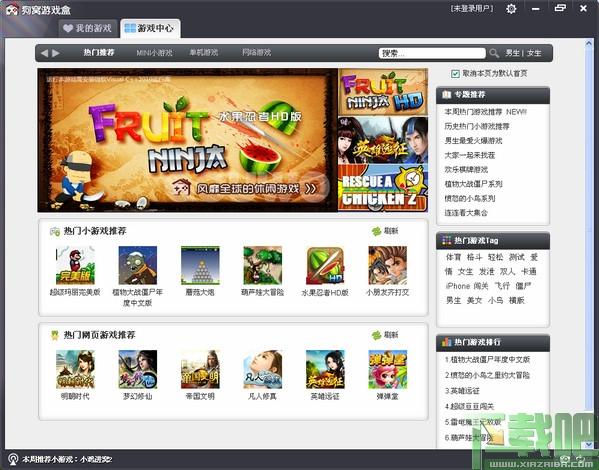
Task: Filter by 女生 link
Action: [x=534, y=53]
